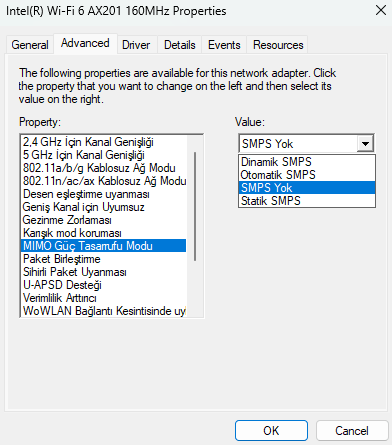Choose Dinamik SMPS option
The height and width of the screenshot is (445, 392).
(307, 162)
